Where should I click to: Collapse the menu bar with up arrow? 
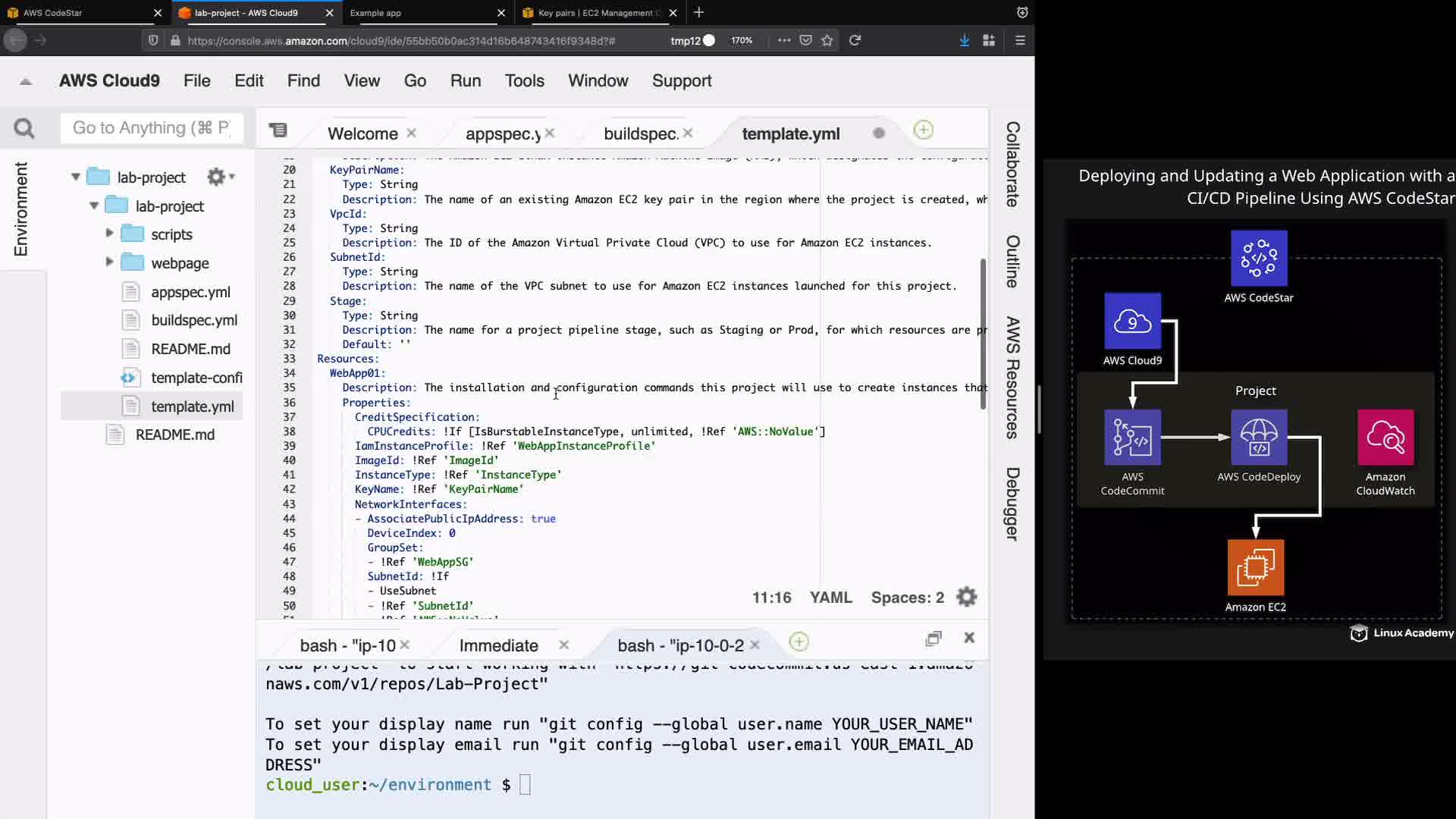tap(26, 81)
